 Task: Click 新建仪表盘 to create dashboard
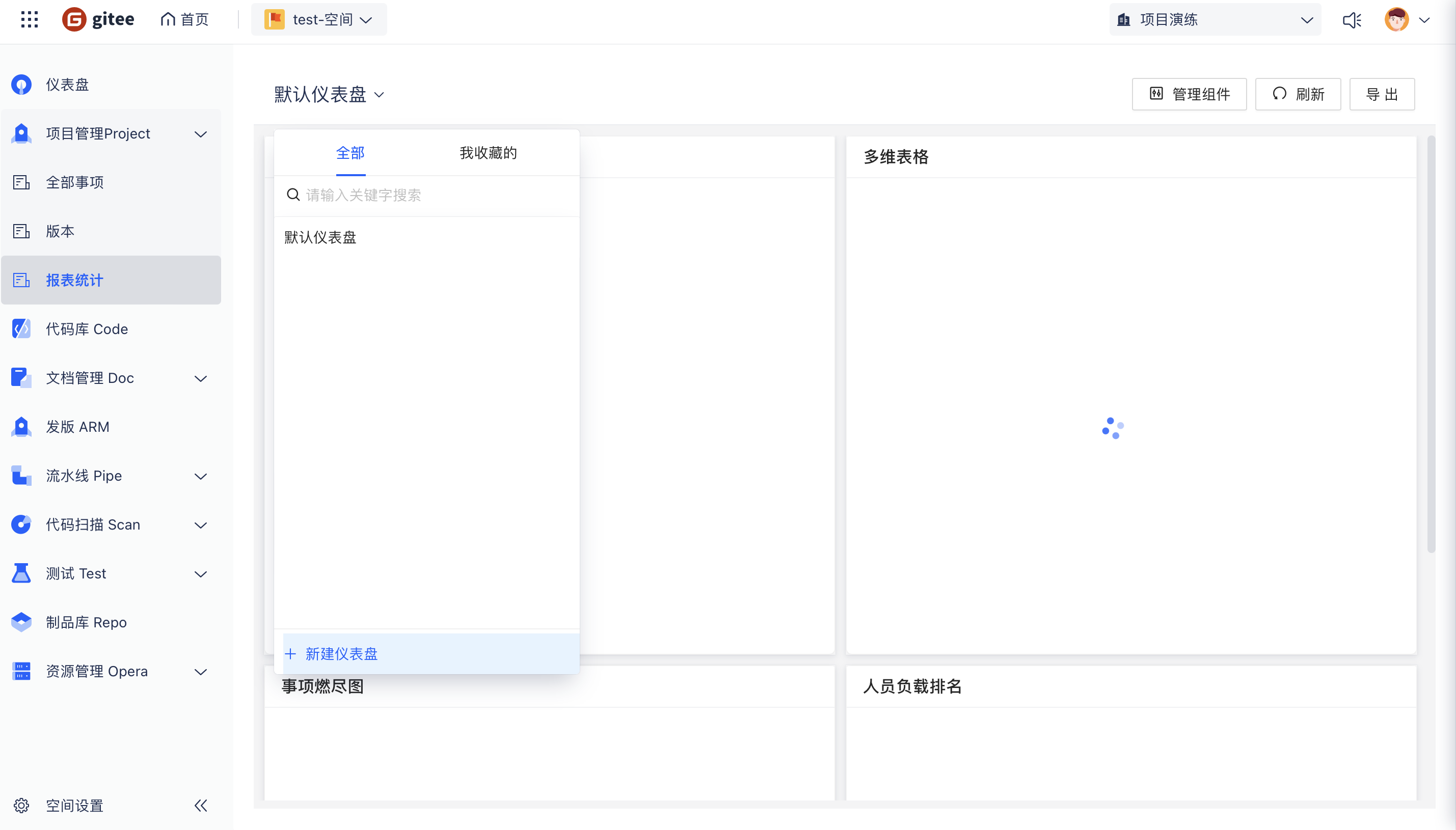[431, 654]
